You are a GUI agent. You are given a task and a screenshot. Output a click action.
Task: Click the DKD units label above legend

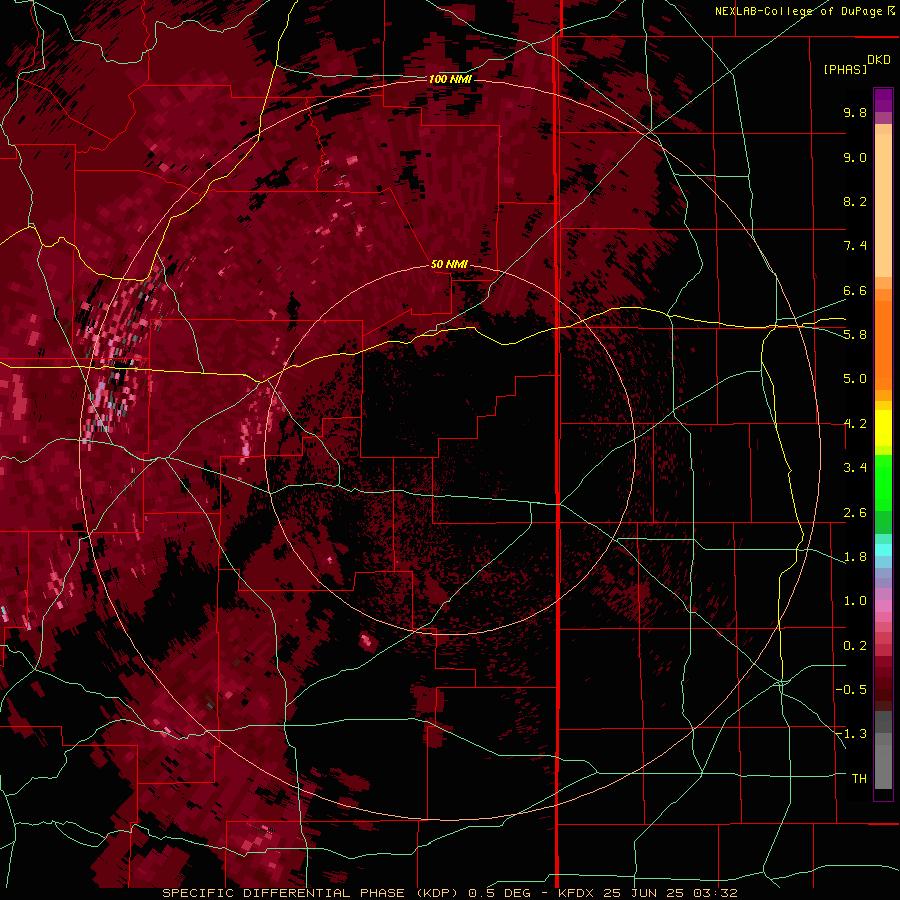pos(879,60)
